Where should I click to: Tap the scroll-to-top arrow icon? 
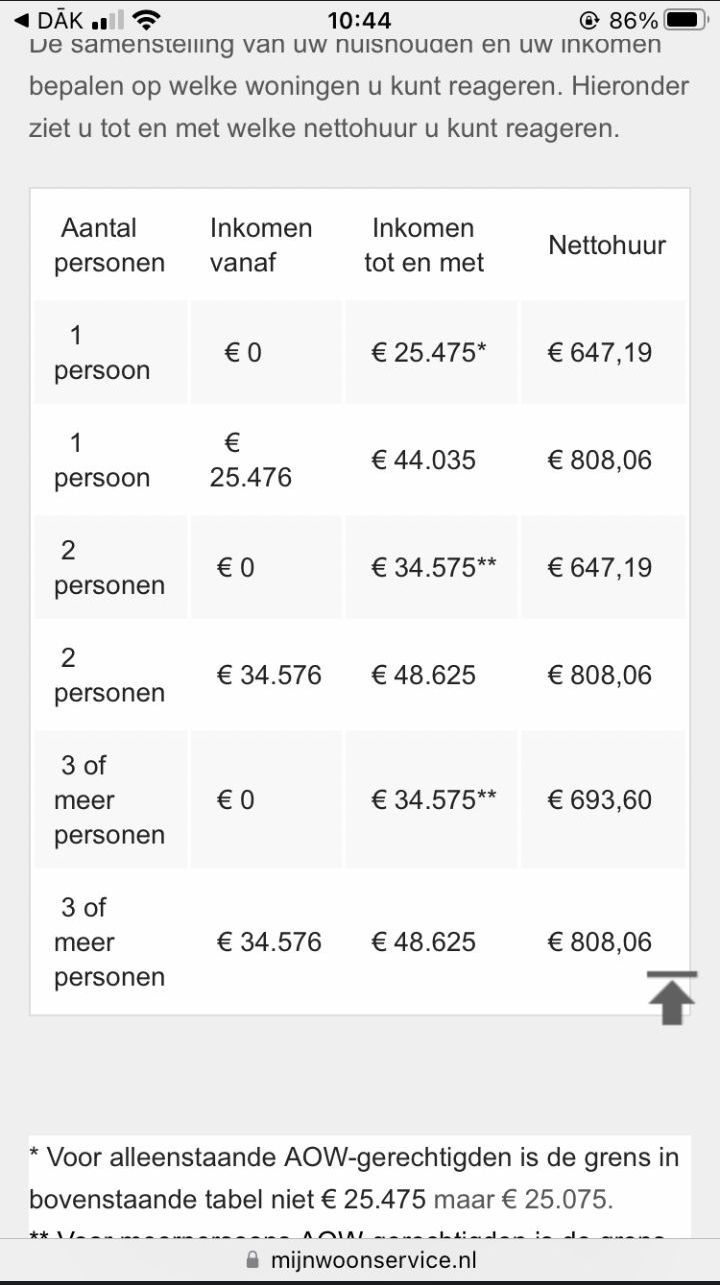point(672,997)
